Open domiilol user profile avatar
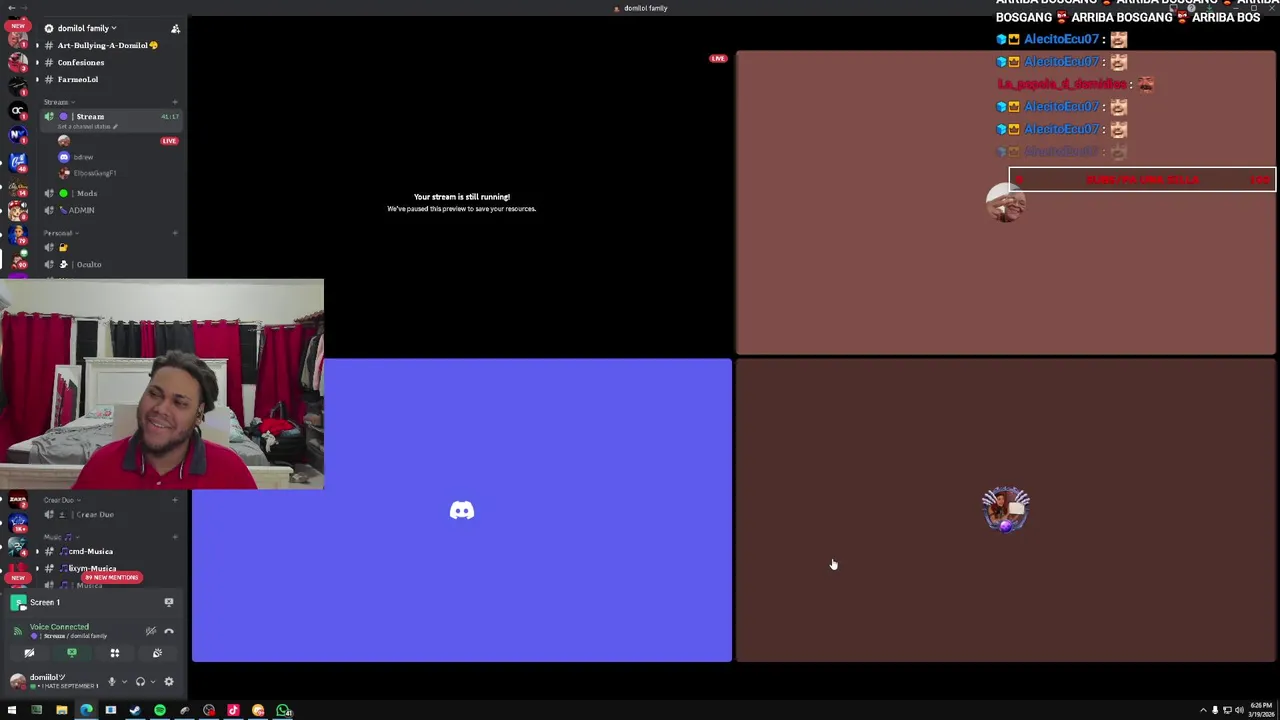This screenshot has height=720, width=1280. [x=17, y=681]
